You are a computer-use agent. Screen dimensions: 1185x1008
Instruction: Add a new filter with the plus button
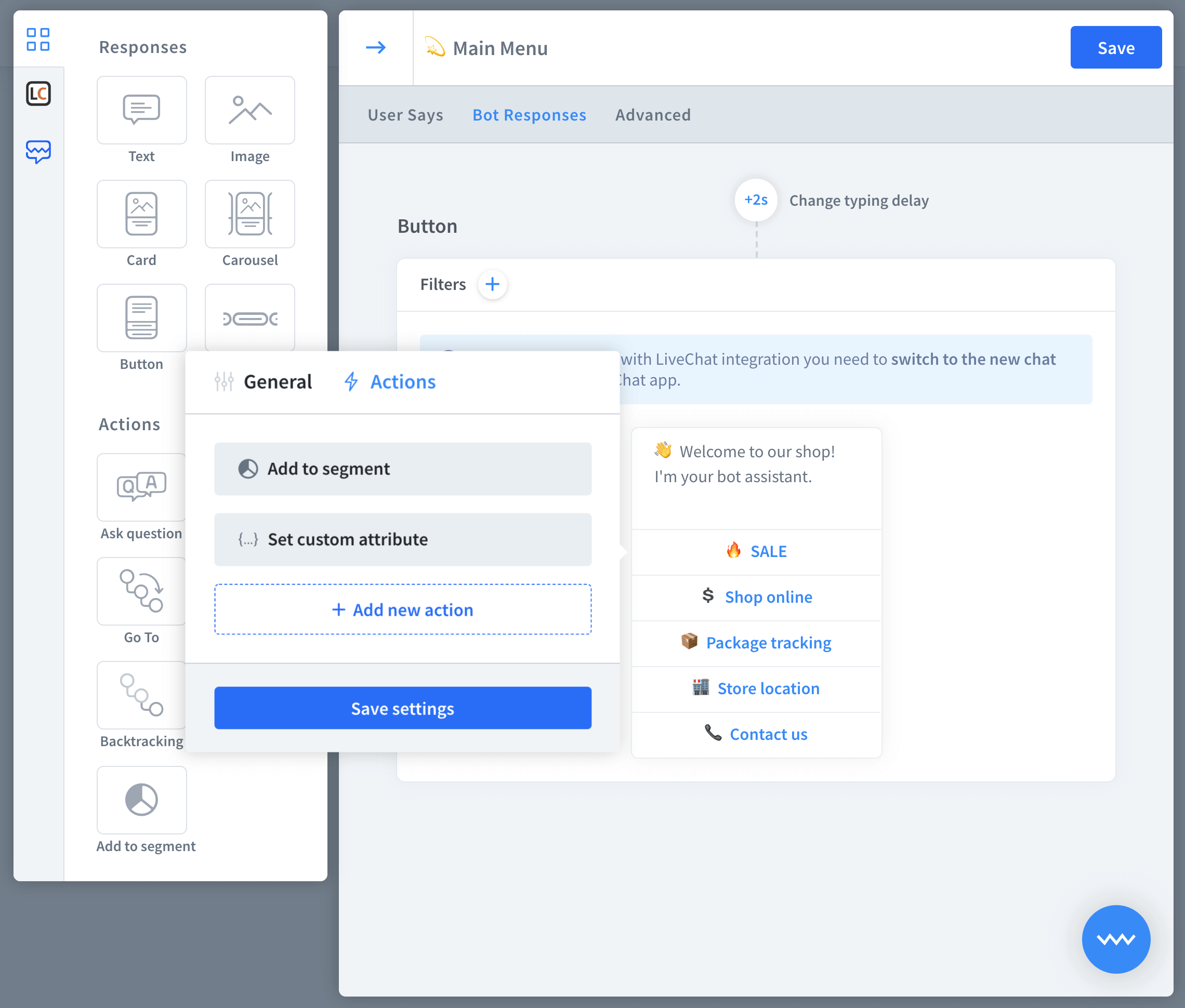(x=492, y=284)
